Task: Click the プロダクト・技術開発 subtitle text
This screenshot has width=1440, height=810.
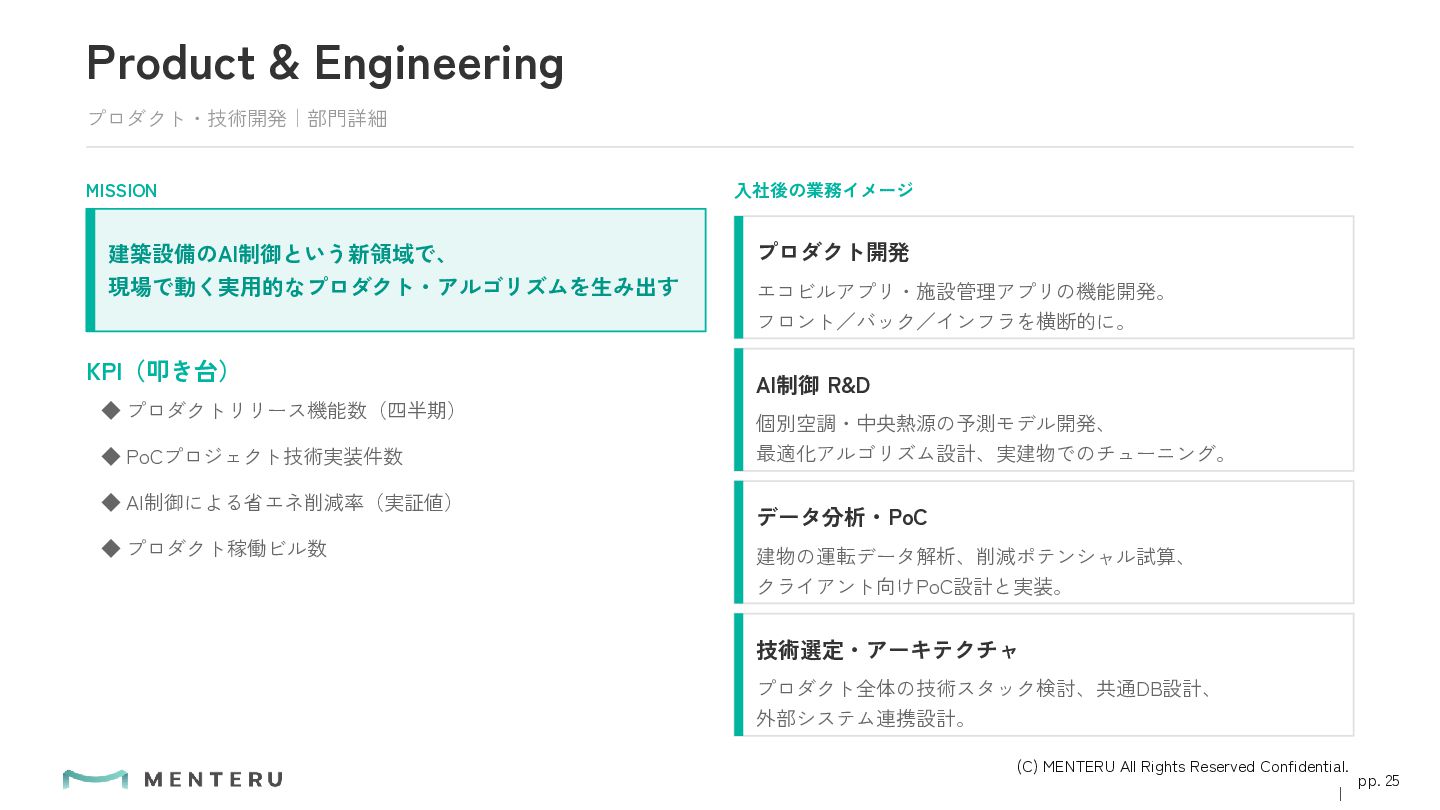Action: coord(187,118)
